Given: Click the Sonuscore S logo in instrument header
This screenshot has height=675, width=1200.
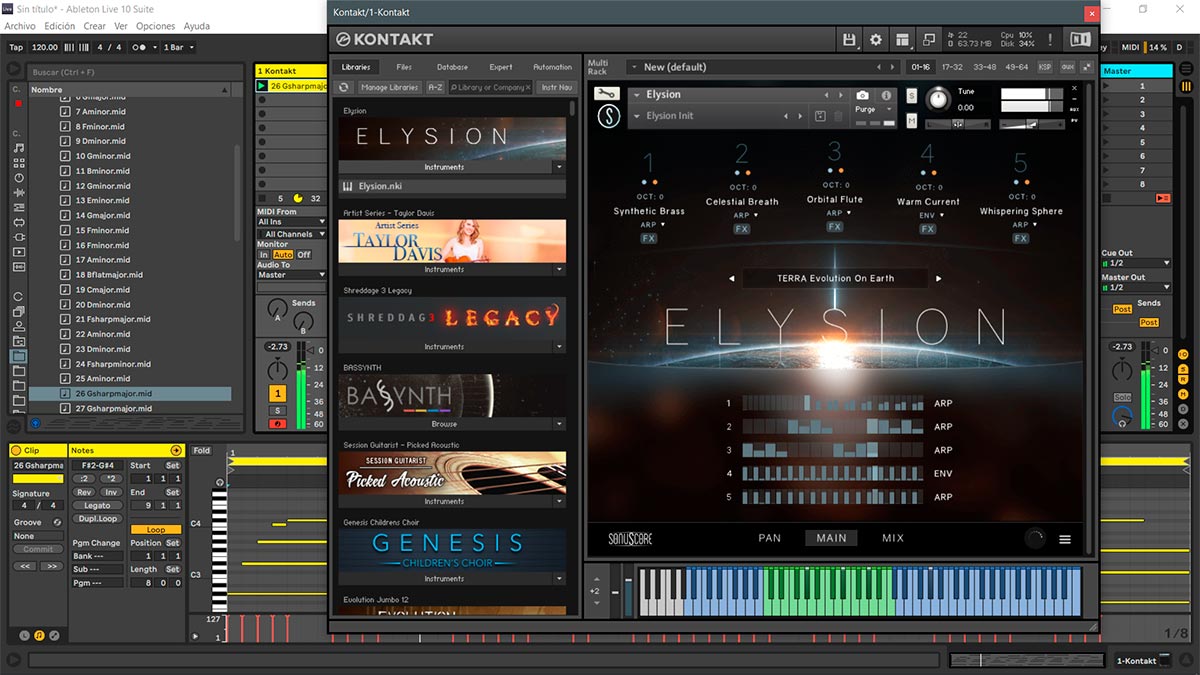Looking at the screenshot, I should 608,116.
